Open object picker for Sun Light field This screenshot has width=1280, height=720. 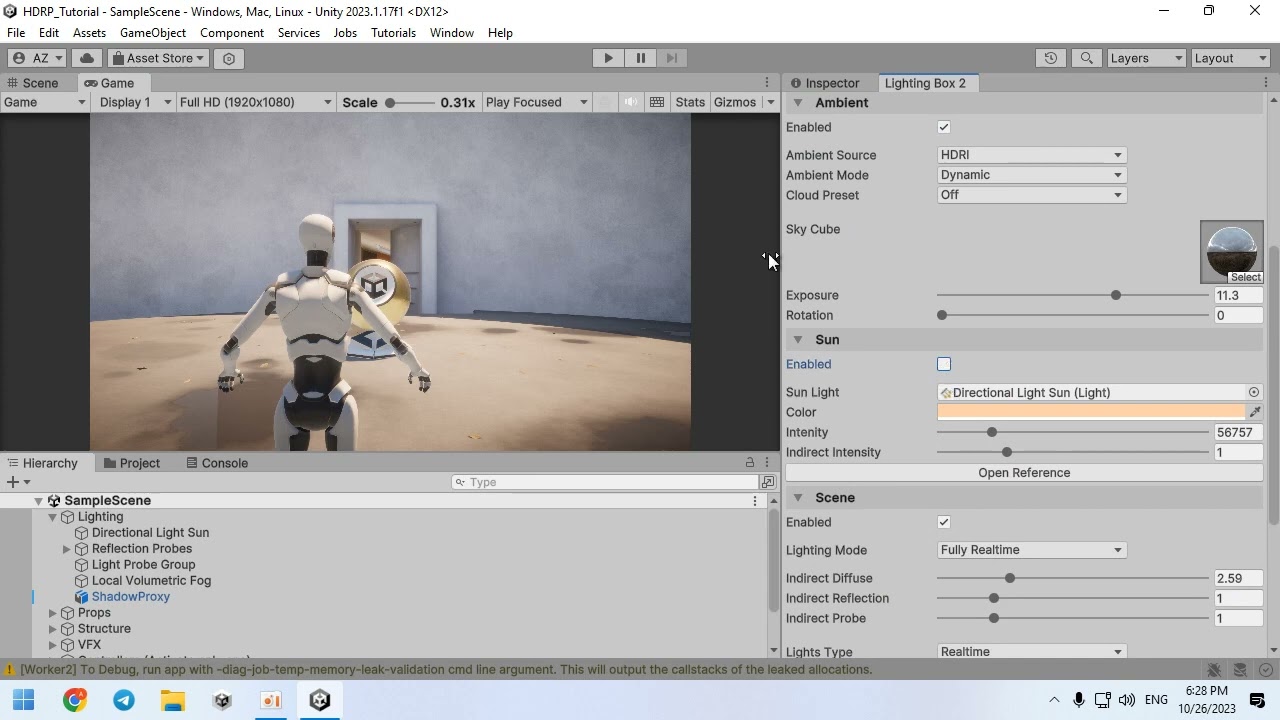[1254, 392]
